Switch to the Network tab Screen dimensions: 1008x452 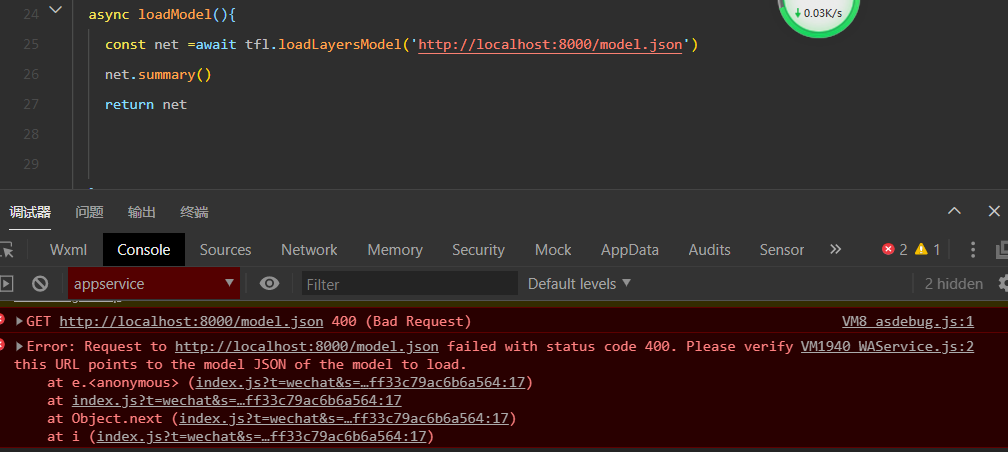[309, 249]
